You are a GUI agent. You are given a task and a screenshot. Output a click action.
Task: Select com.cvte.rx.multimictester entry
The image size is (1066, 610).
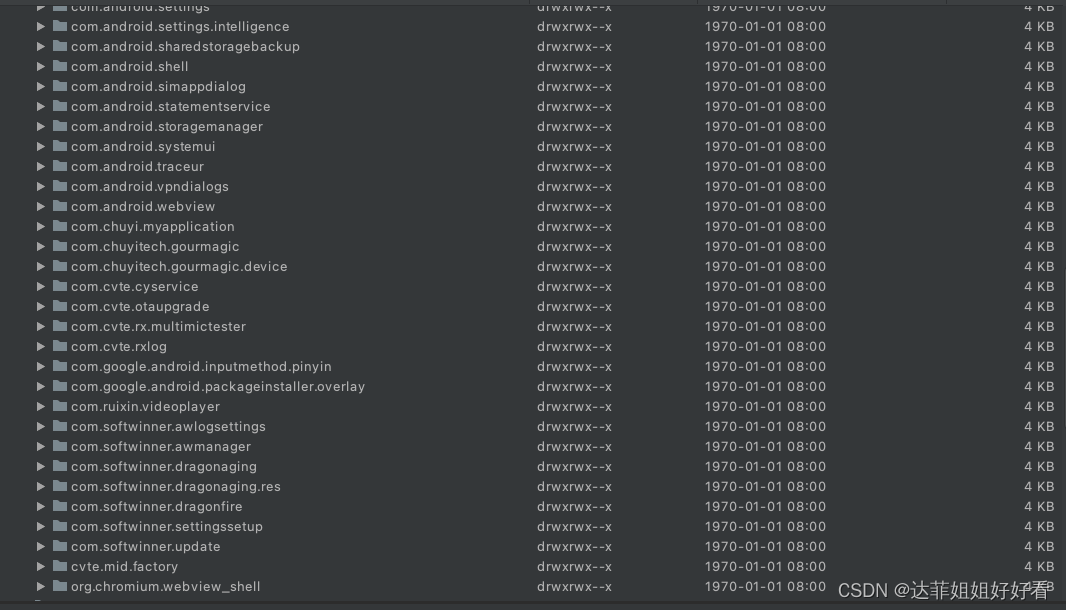[533, 326]
